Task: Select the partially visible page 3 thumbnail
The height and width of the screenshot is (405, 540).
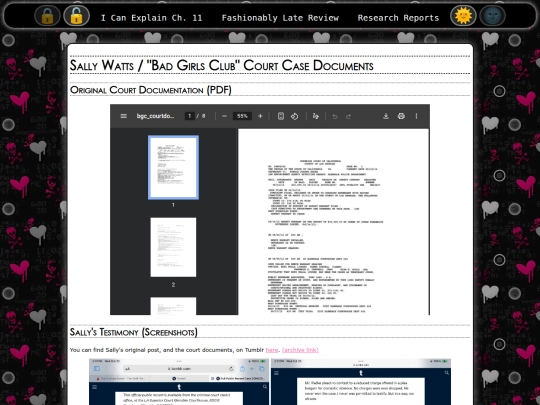Action: pos(173,306)
